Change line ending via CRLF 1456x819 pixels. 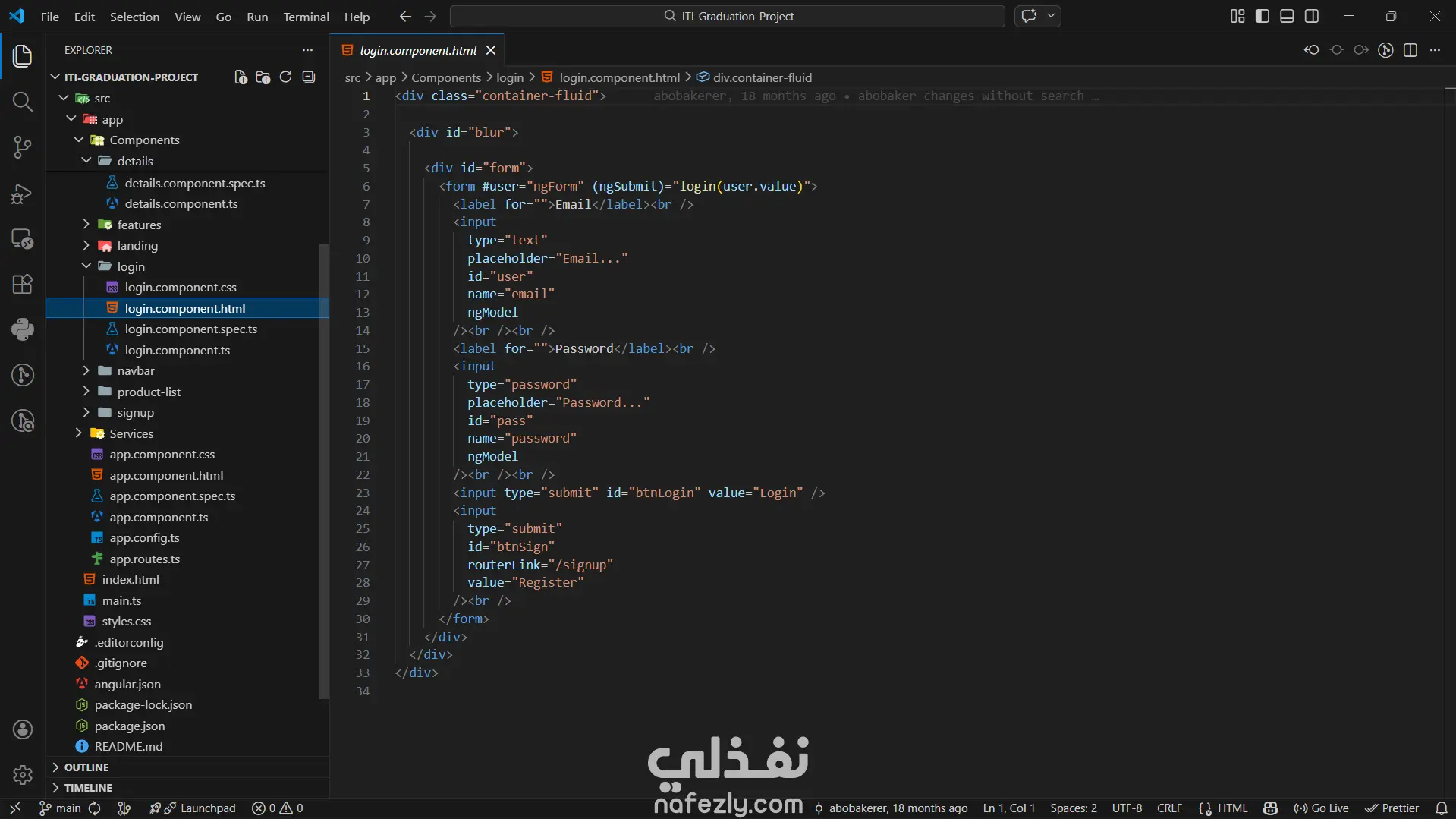pos(1169,808)
